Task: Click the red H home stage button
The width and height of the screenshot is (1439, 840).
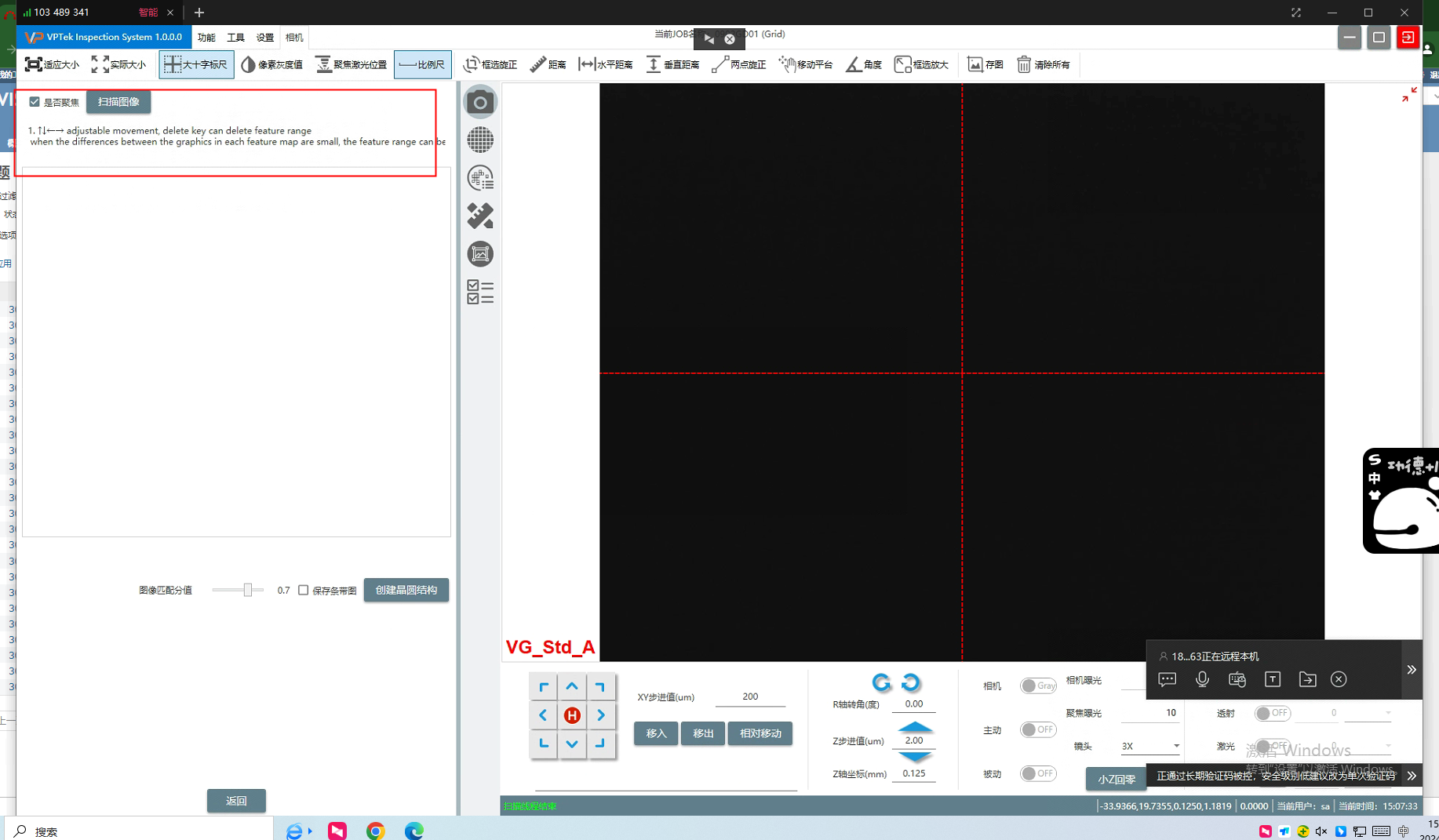Action: pyautogui.click(x=572, y=715)
